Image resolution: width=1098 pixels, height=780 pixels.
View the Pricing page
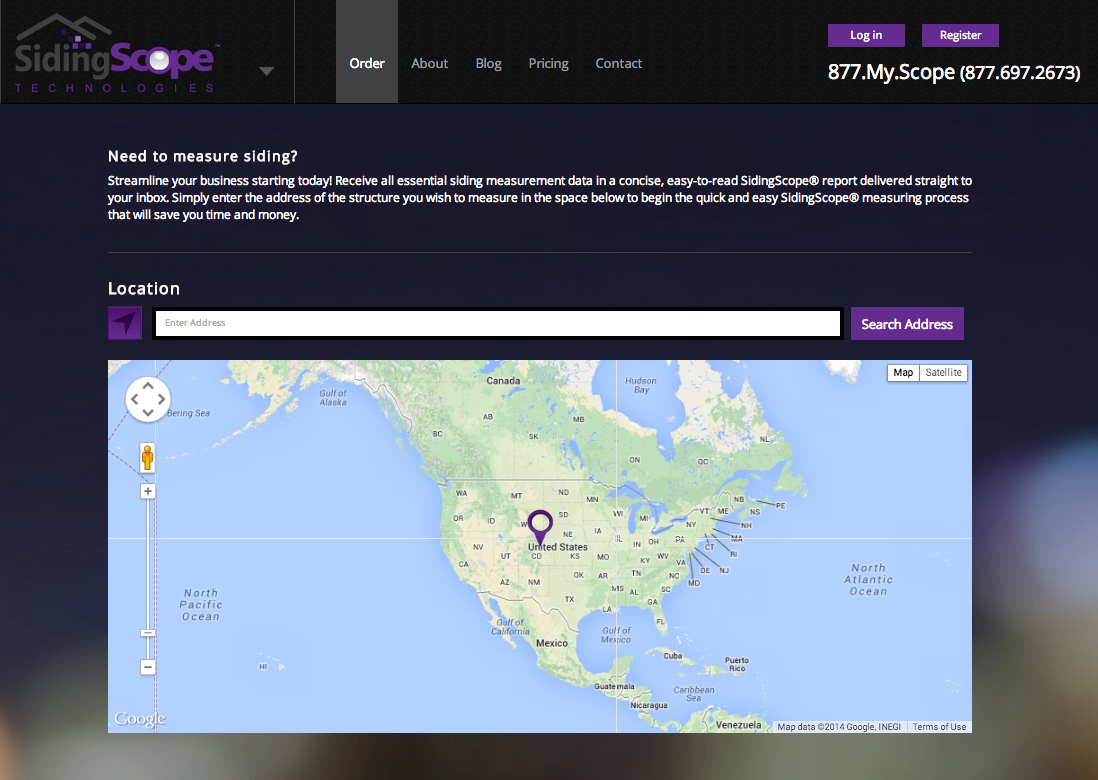pyautogui.click(x=548, y=64)
